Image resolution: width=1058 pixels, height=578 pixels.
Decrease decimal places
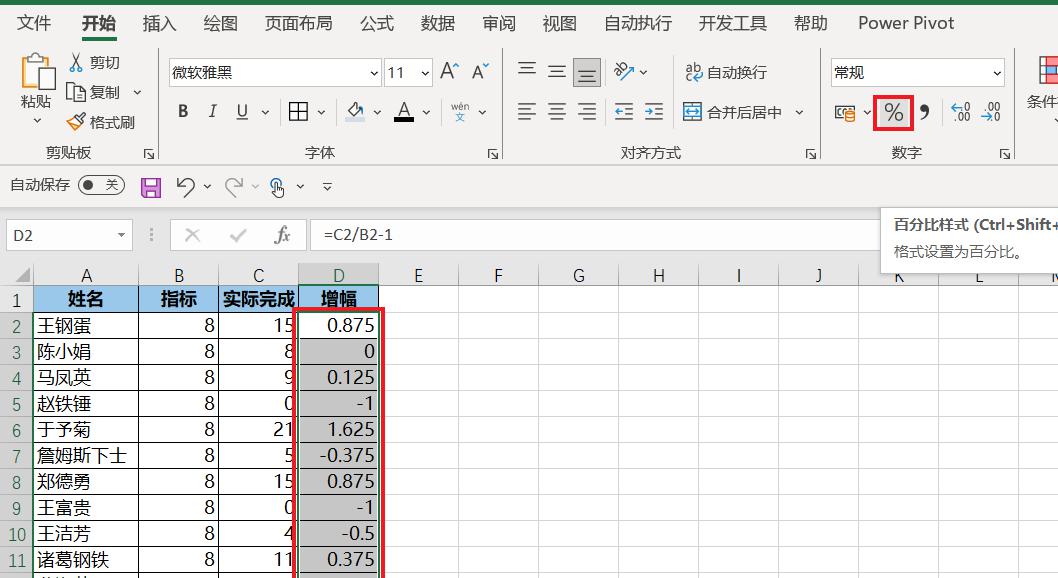(x=991, y=112)
